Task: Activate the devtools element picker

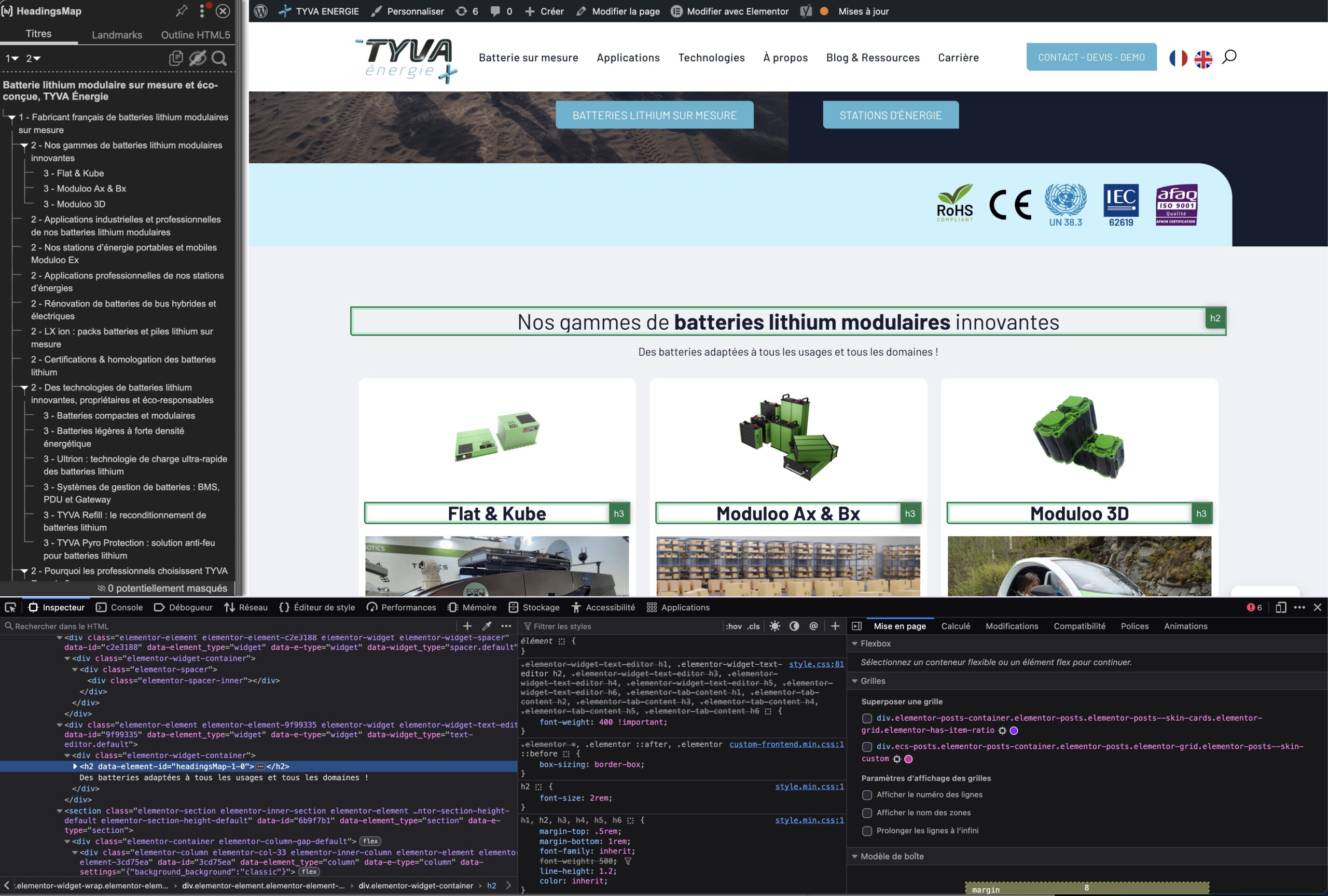Action: click(10, 607)
